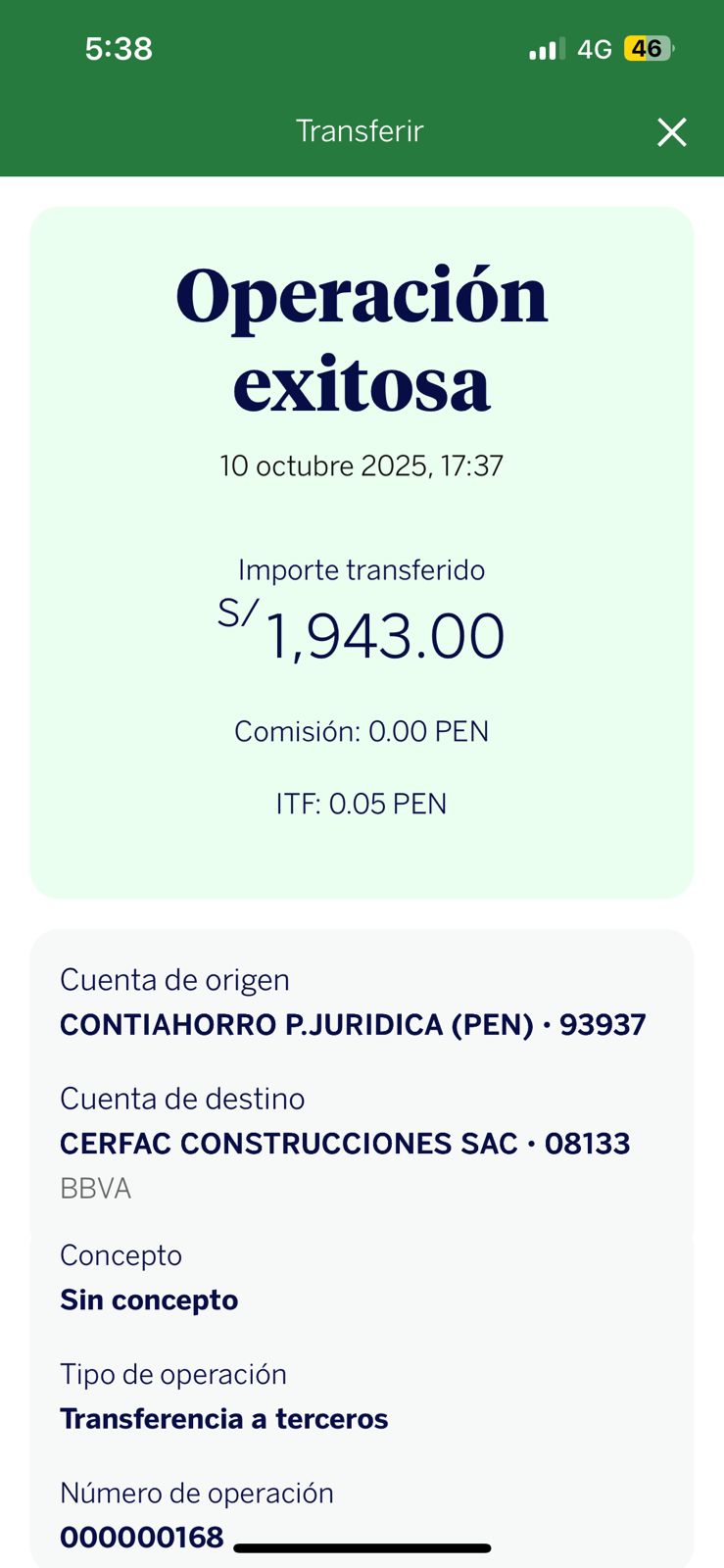
Task: Select origin account CONTIAHORRO P.JURIDICA
Action: [353, 1025]
